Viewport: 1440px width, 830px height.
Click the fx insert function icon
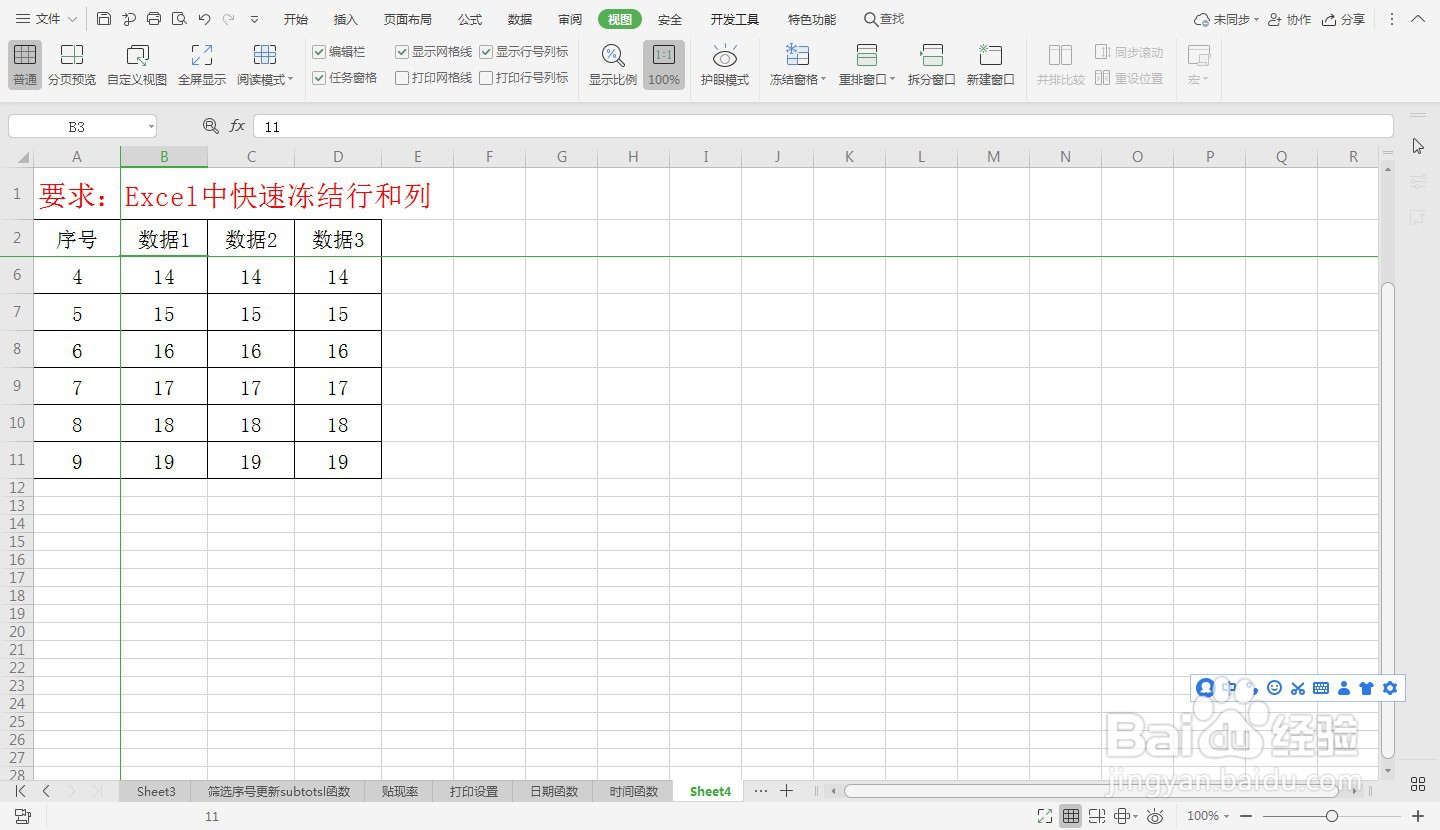coord(237,126)
